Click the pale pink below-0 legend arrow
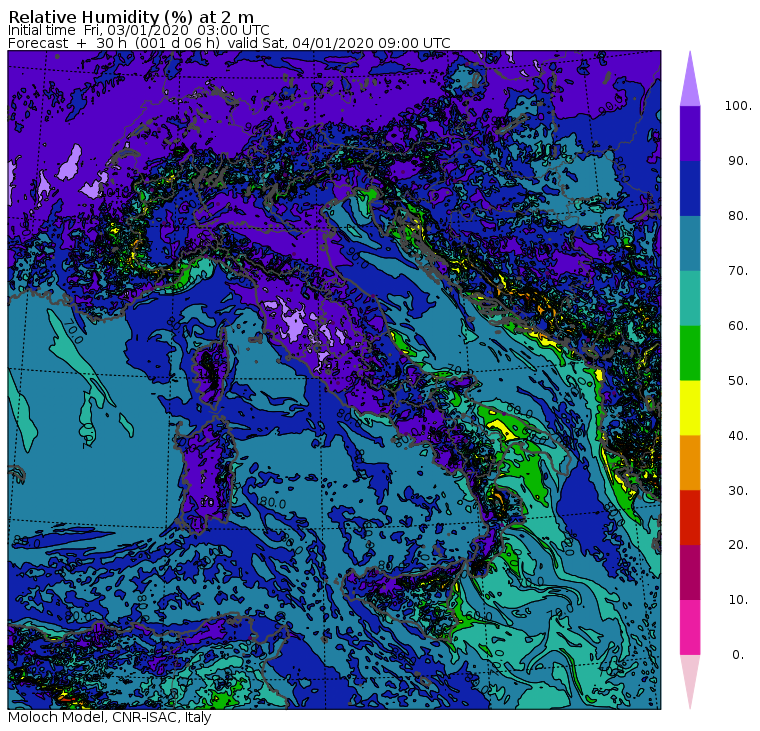This screenshot has height=731, width=760. pyautogui.click(x=690, y=679)
